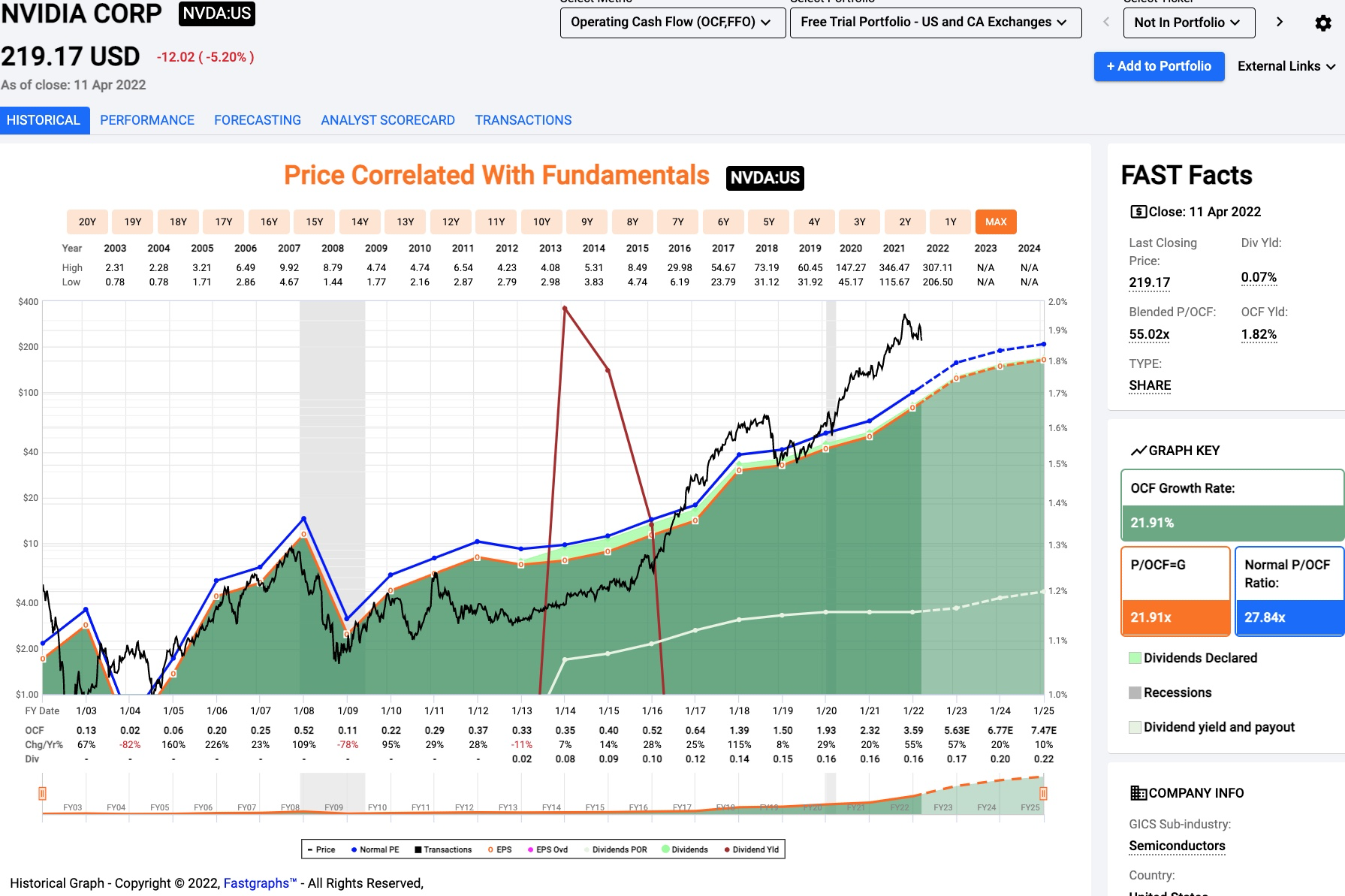
Task: Select the 12Y time range
Action: pos(451,222)
